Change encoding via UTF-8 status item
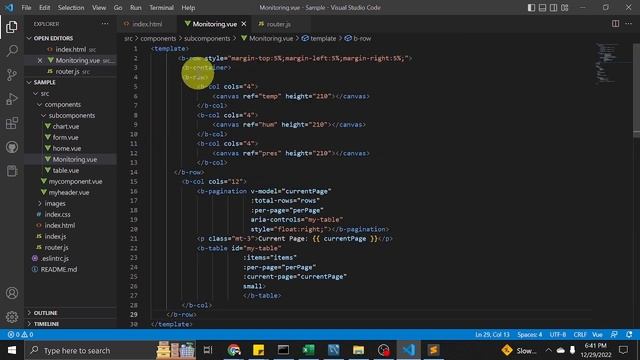 pyautogui.click(x=558, y=334)
